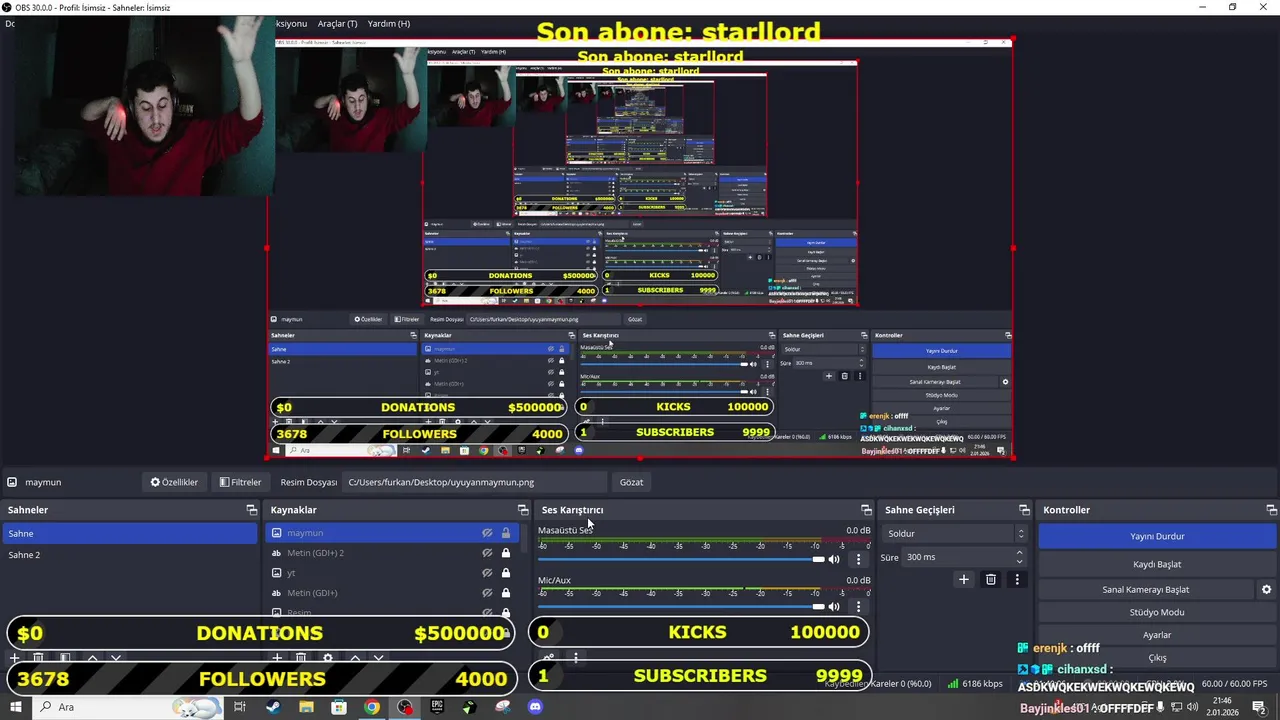Open source properties gear in Kaynaklar toolbar

tap(328, 658)
